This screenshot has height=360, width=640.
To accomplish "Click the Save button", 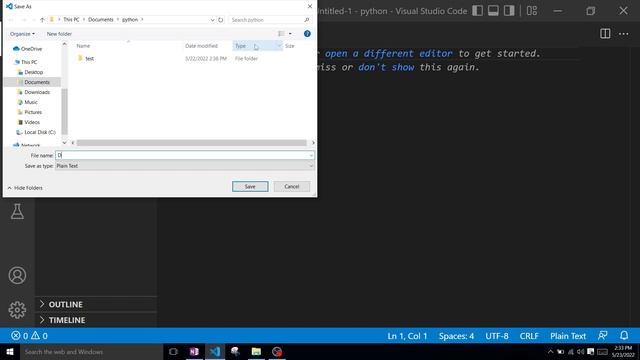I will [250, 187].
